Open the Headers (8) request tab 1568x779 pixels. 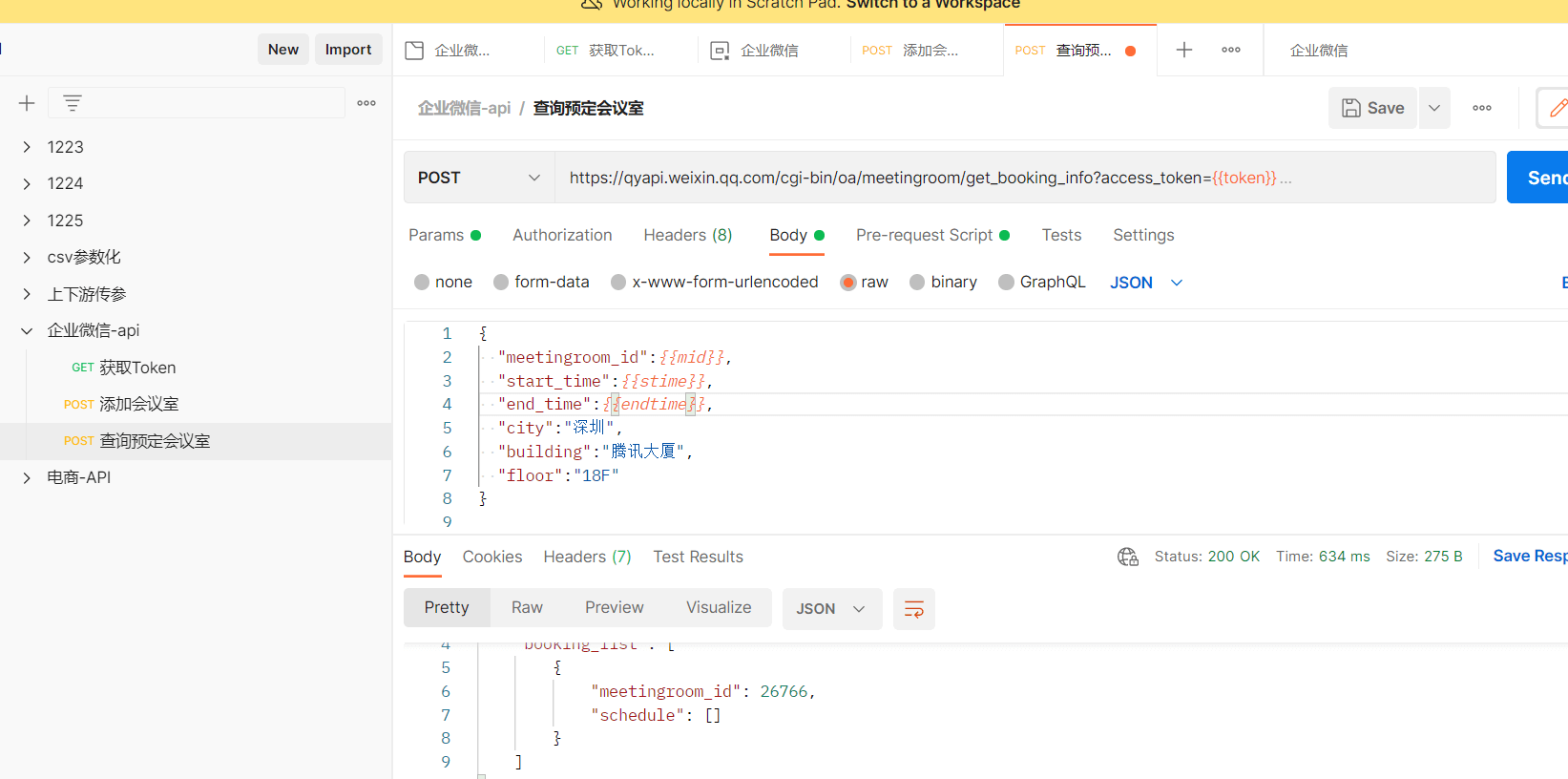tap(688, 235)
